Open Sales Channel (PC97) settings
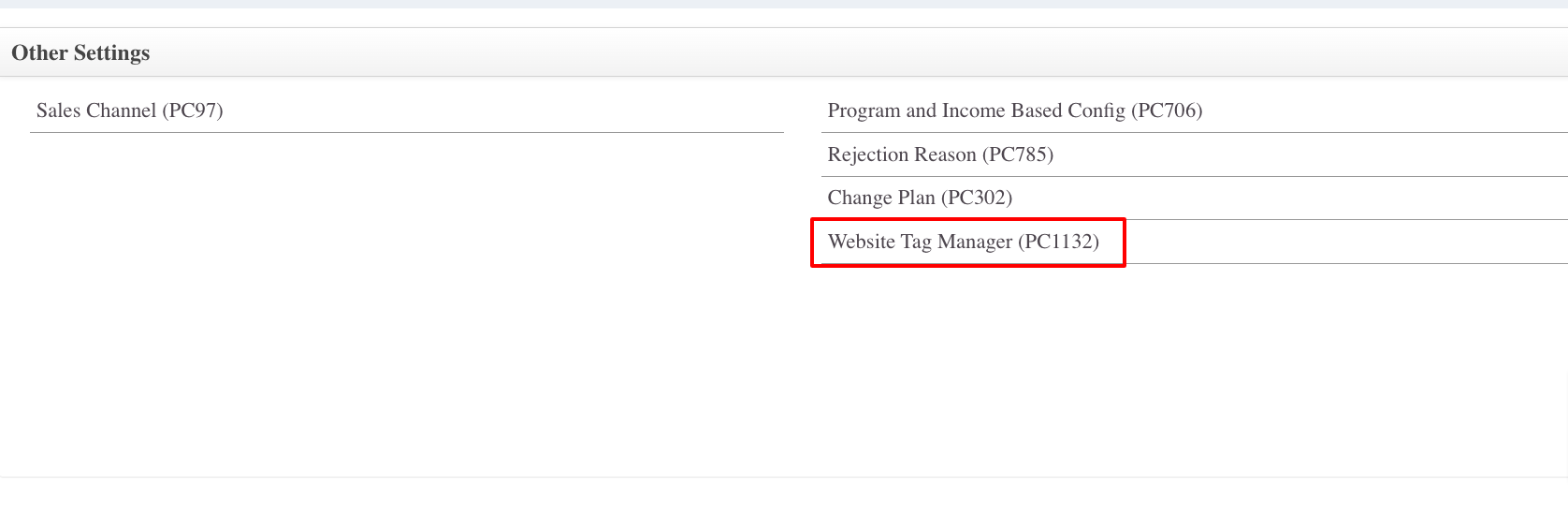This screenshot has width=1568, height=515. 129,110
